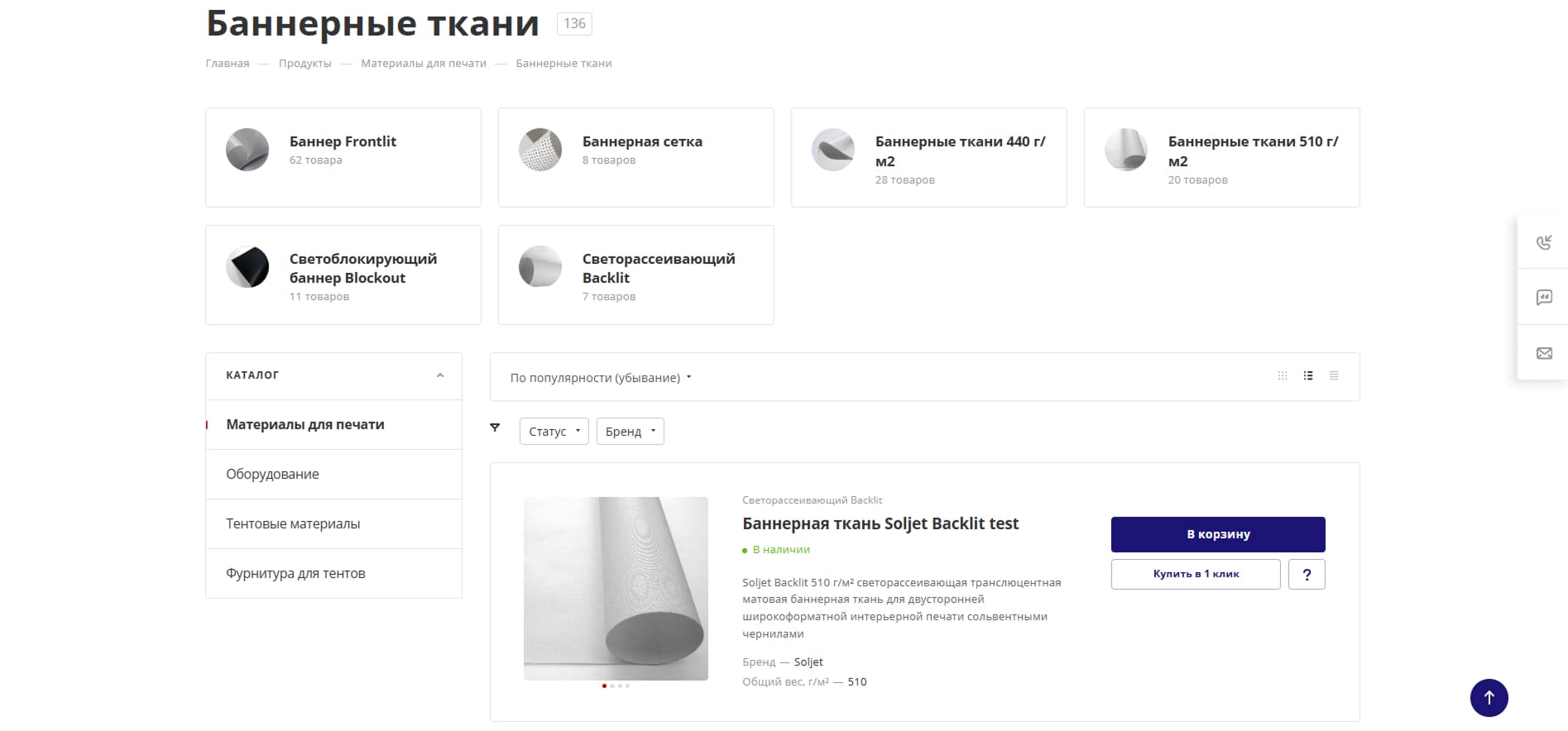Viewport: 1568px width, 731px height.
Task: Switch to compact table view icon
Action: coord(1334,375)
